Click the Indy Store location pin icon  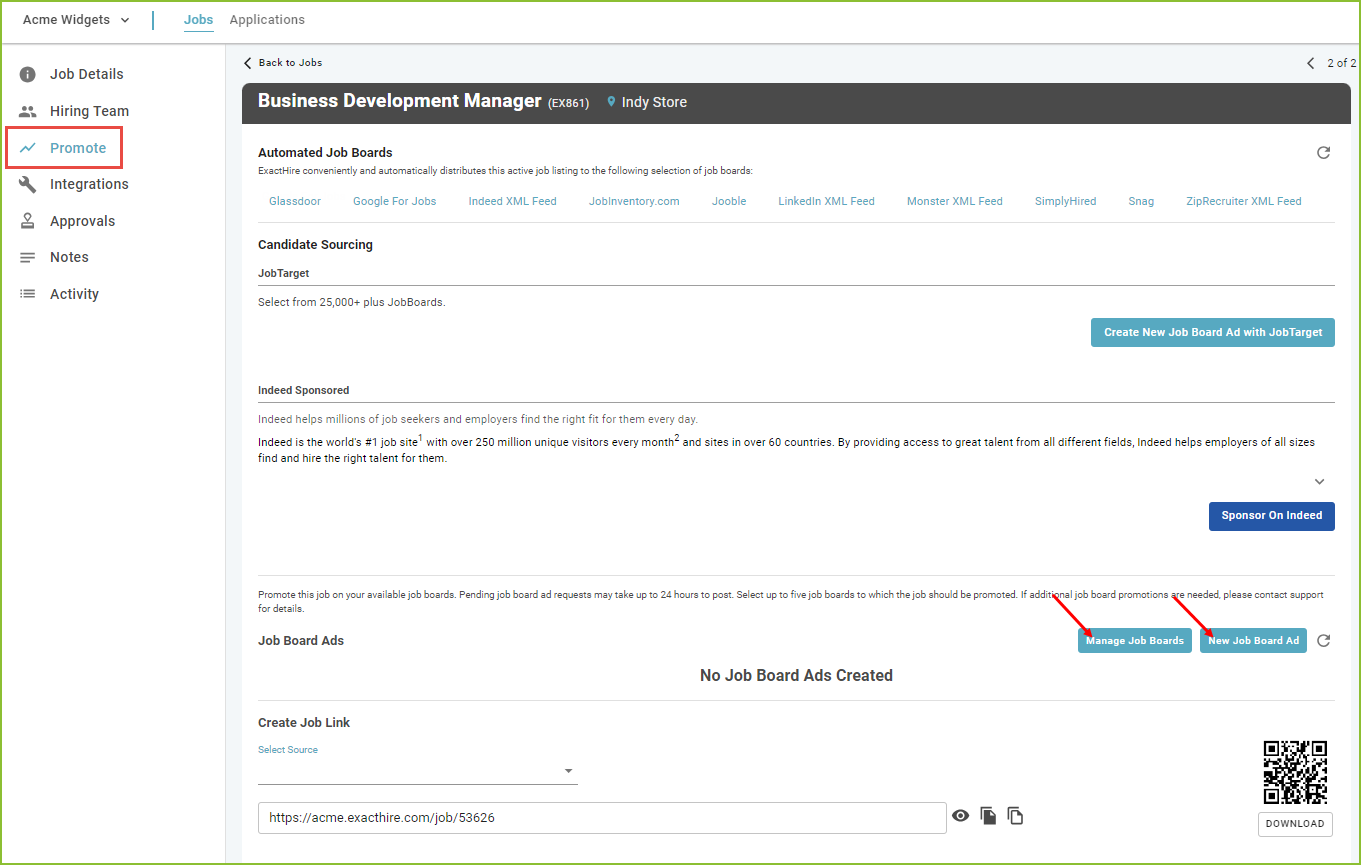(x=611, y=102)
